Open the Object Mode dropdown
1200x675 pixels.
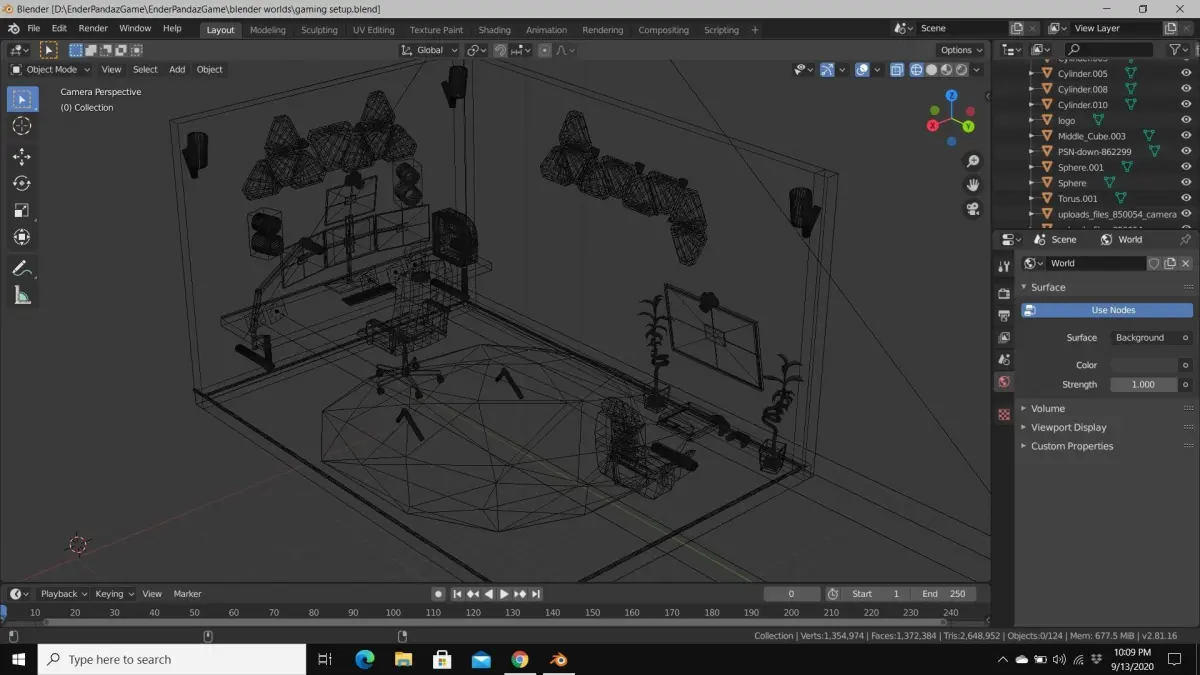pos(50,69)
